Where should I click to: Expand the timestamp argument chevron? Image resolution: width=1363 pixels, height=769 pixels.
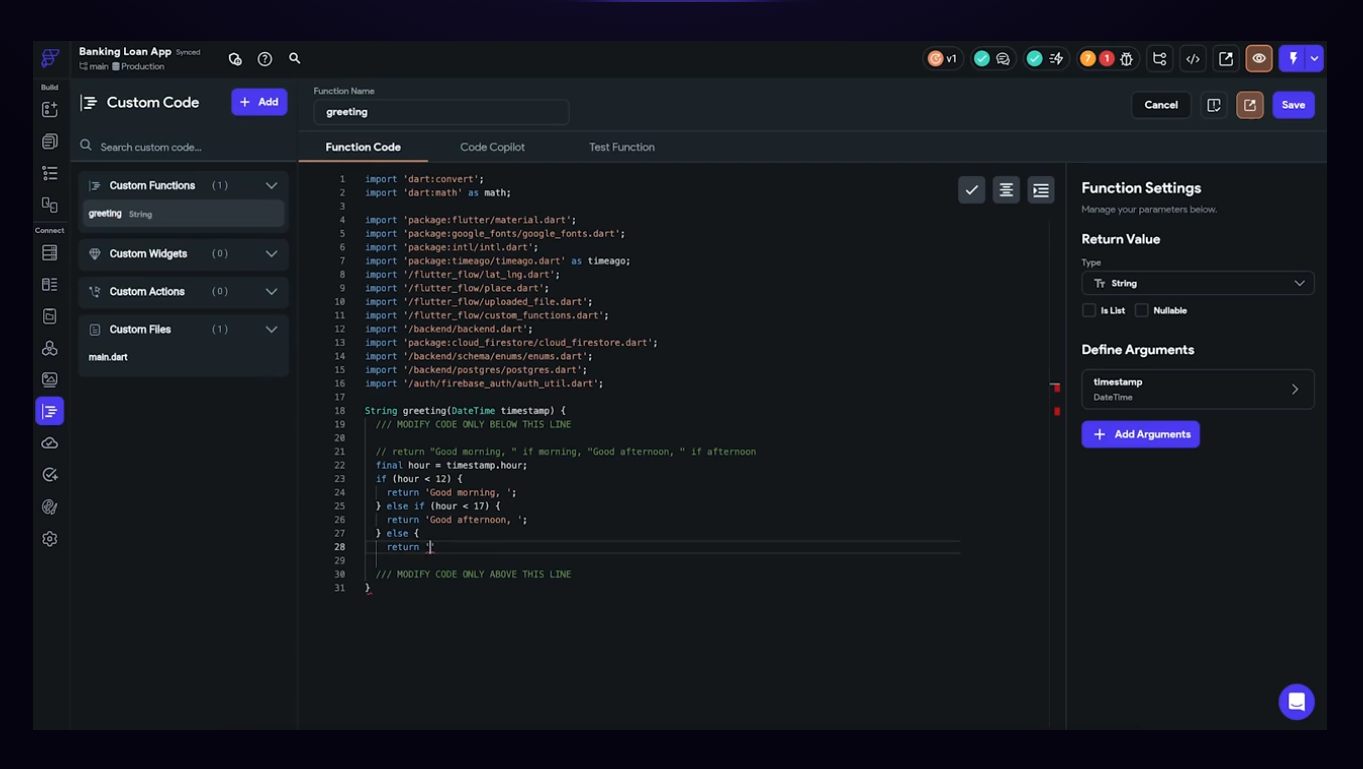1295,389
